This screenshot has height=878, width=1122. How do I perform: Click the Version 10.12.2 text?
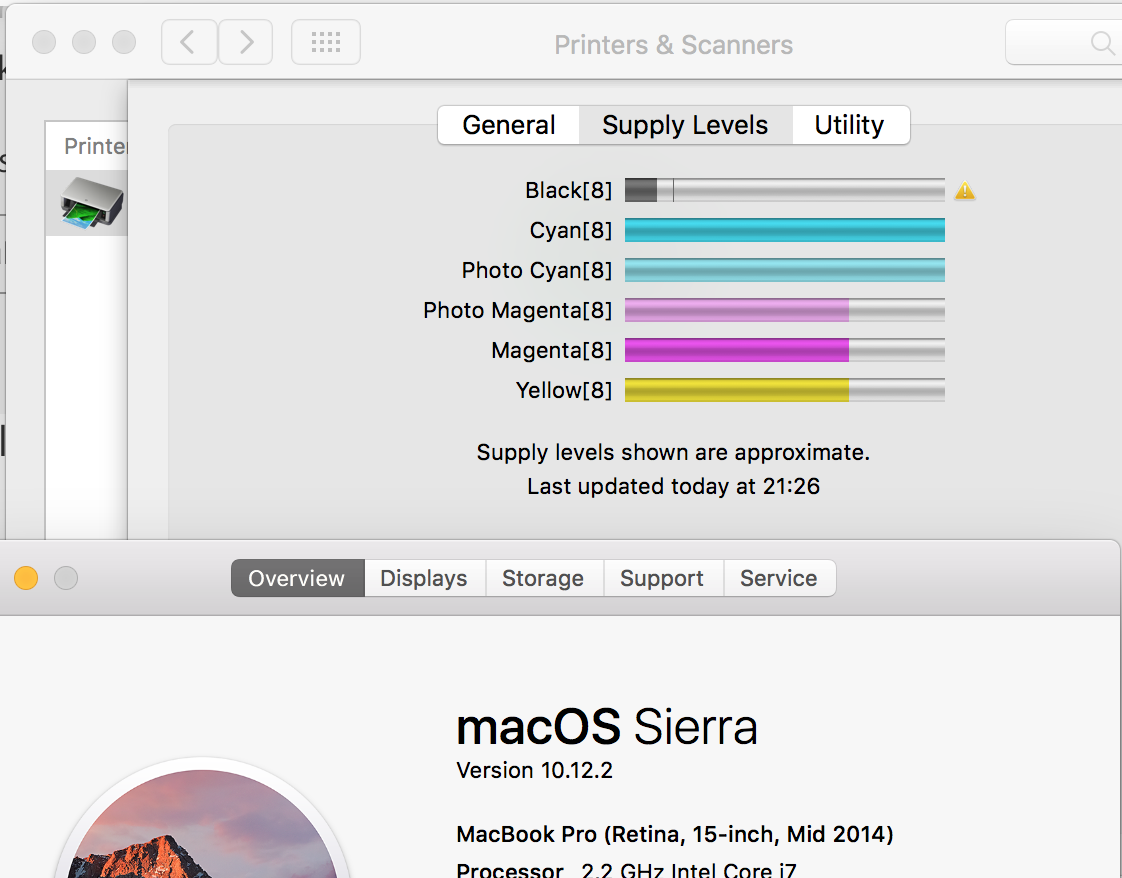pos(534,770)
